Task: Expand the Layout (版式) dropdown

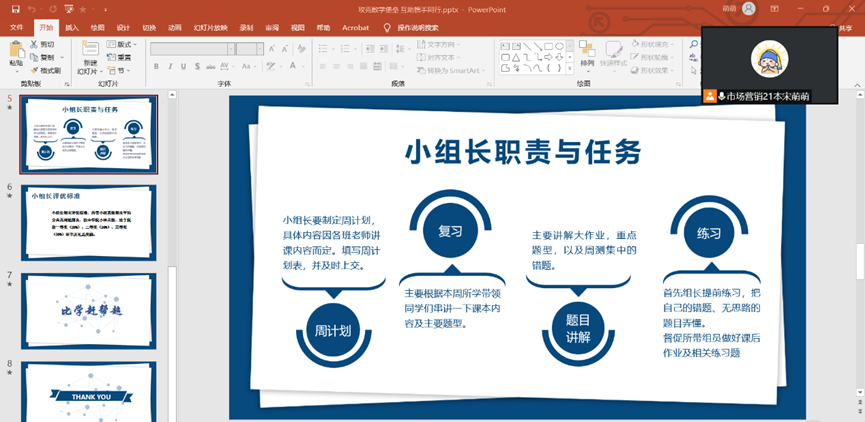Action: click(x=123, y=44)
